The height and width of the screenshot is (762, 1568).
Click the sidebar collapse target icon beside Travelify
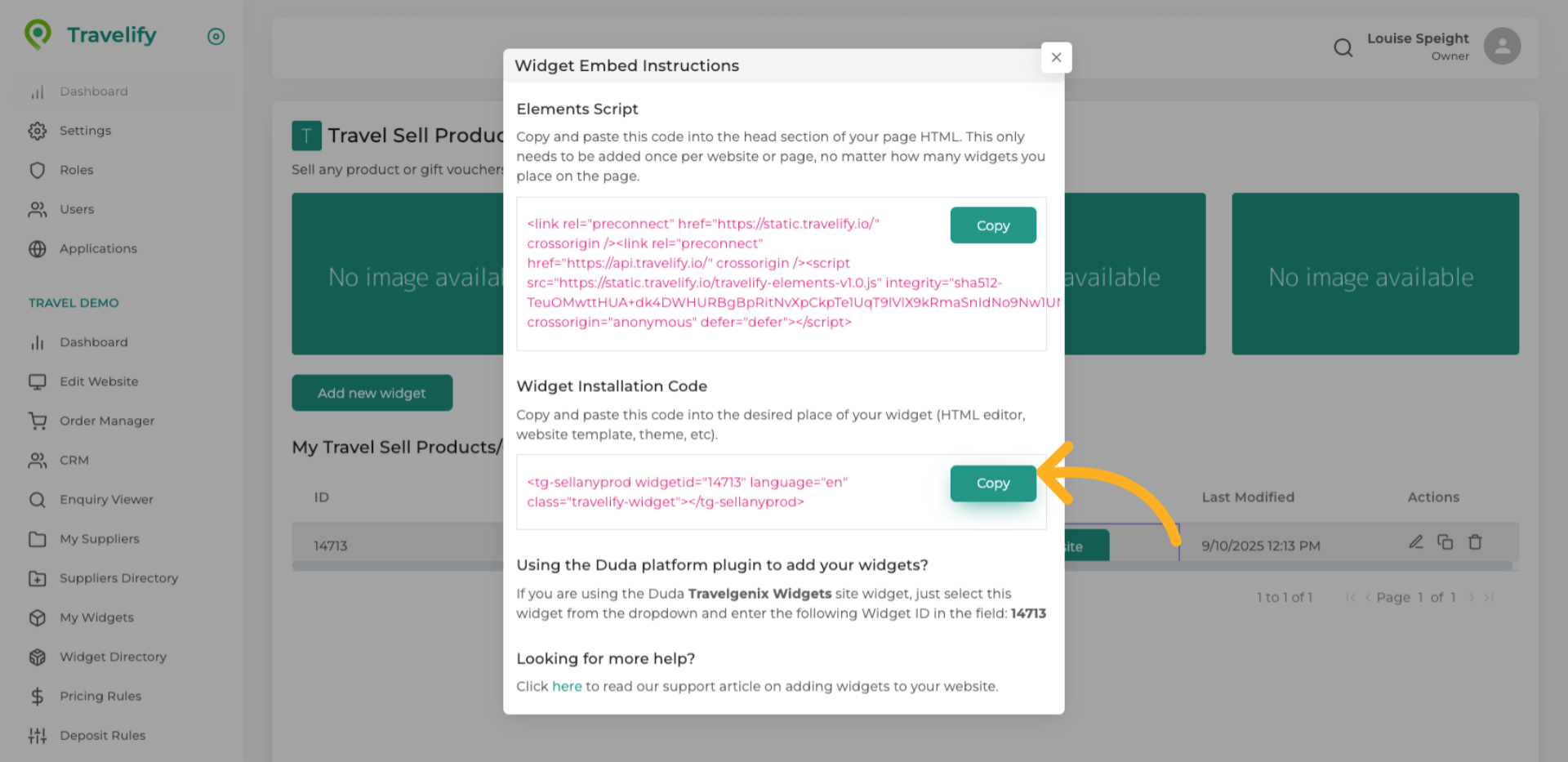[x=216, y=36]
